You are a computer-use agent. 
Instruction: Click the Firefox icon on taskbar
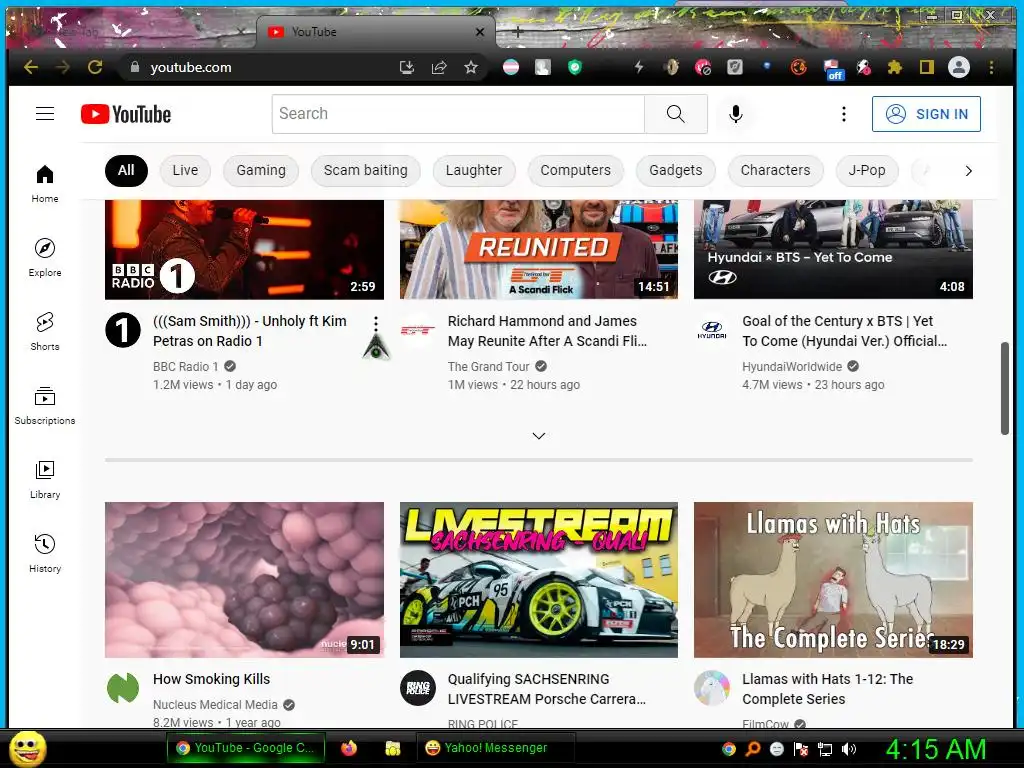[349, 748]
